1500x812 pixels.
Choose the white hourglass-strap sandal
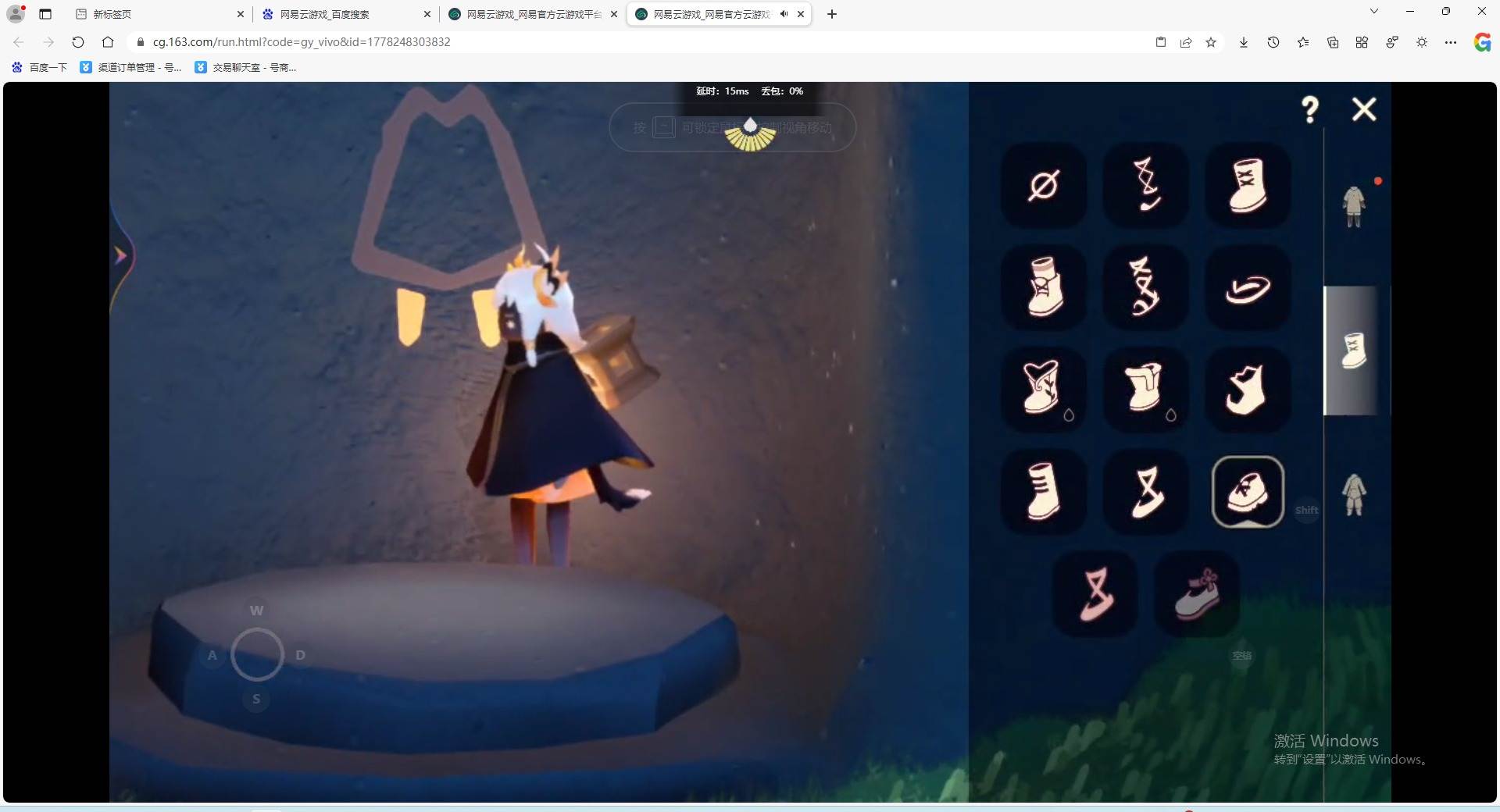(x=1146, y=491)
